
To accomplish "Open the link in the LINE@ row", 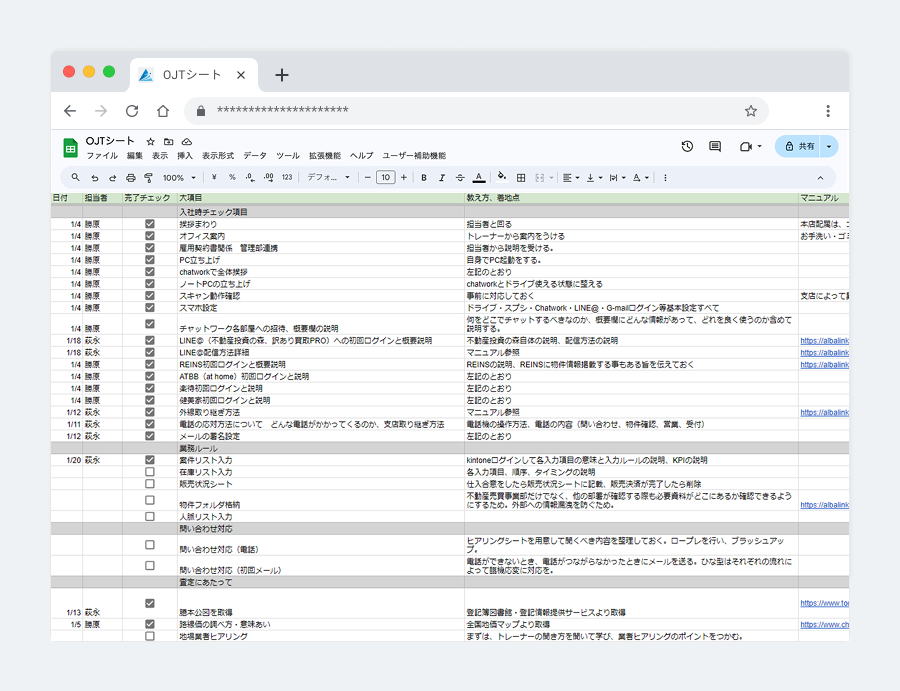I will [x=823, y=341].
